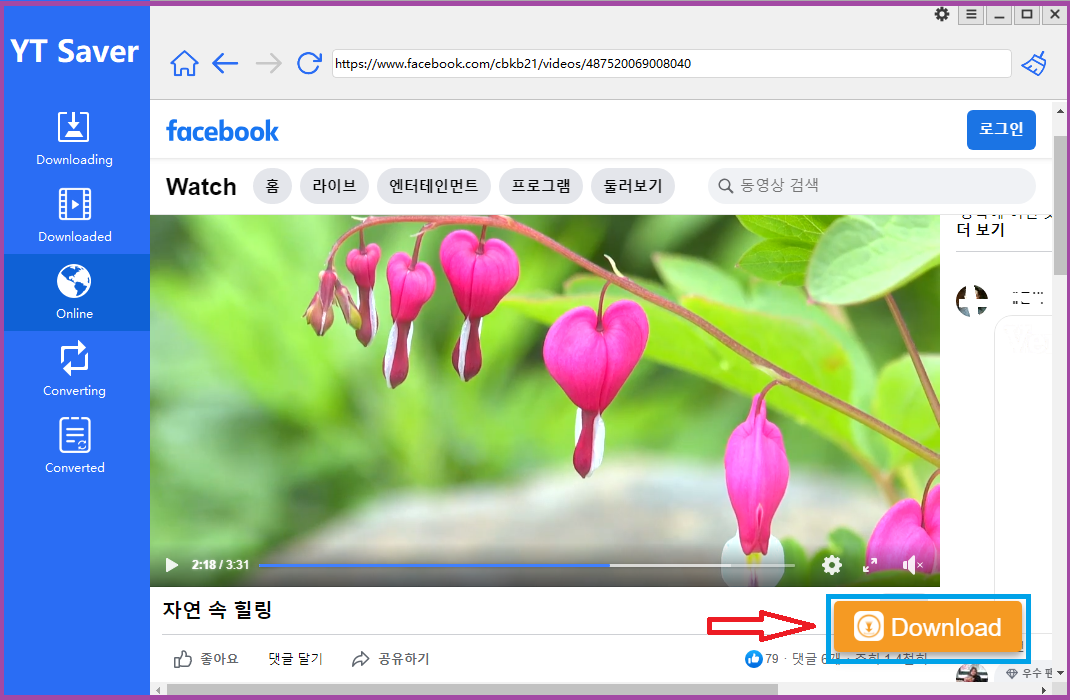Screen dimensions: 1070x700
Task: Select the 엔터테인먼트 tab
Action: 433,186
